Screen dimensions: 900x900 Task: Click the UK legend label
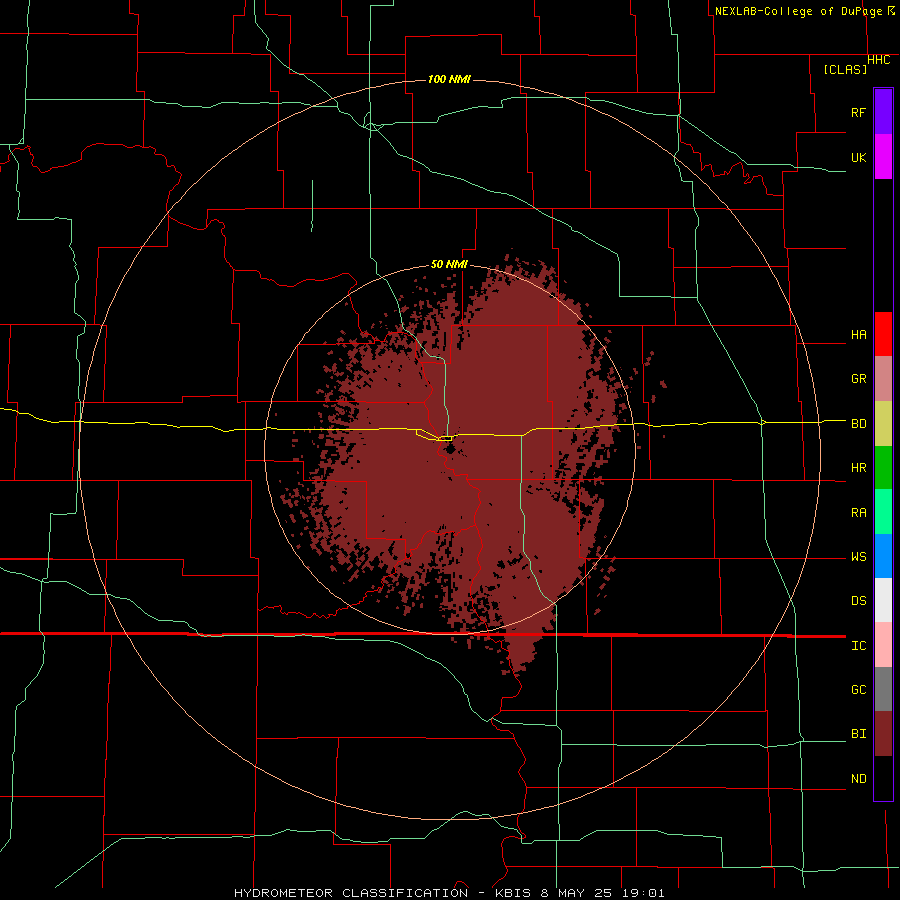858,157
